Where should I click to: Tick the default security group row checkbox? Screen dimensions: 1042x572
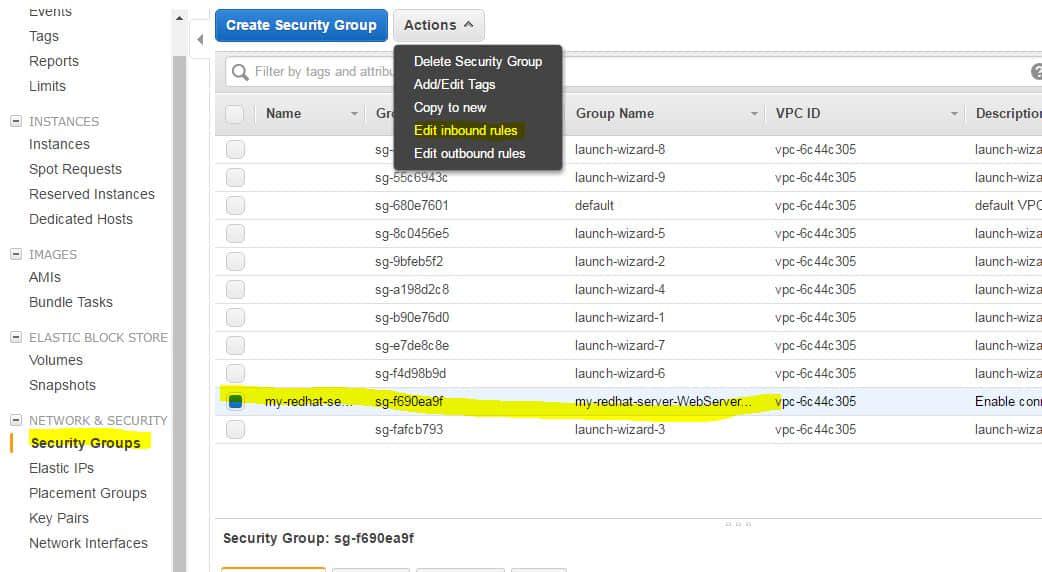click(x=235, y=206)
